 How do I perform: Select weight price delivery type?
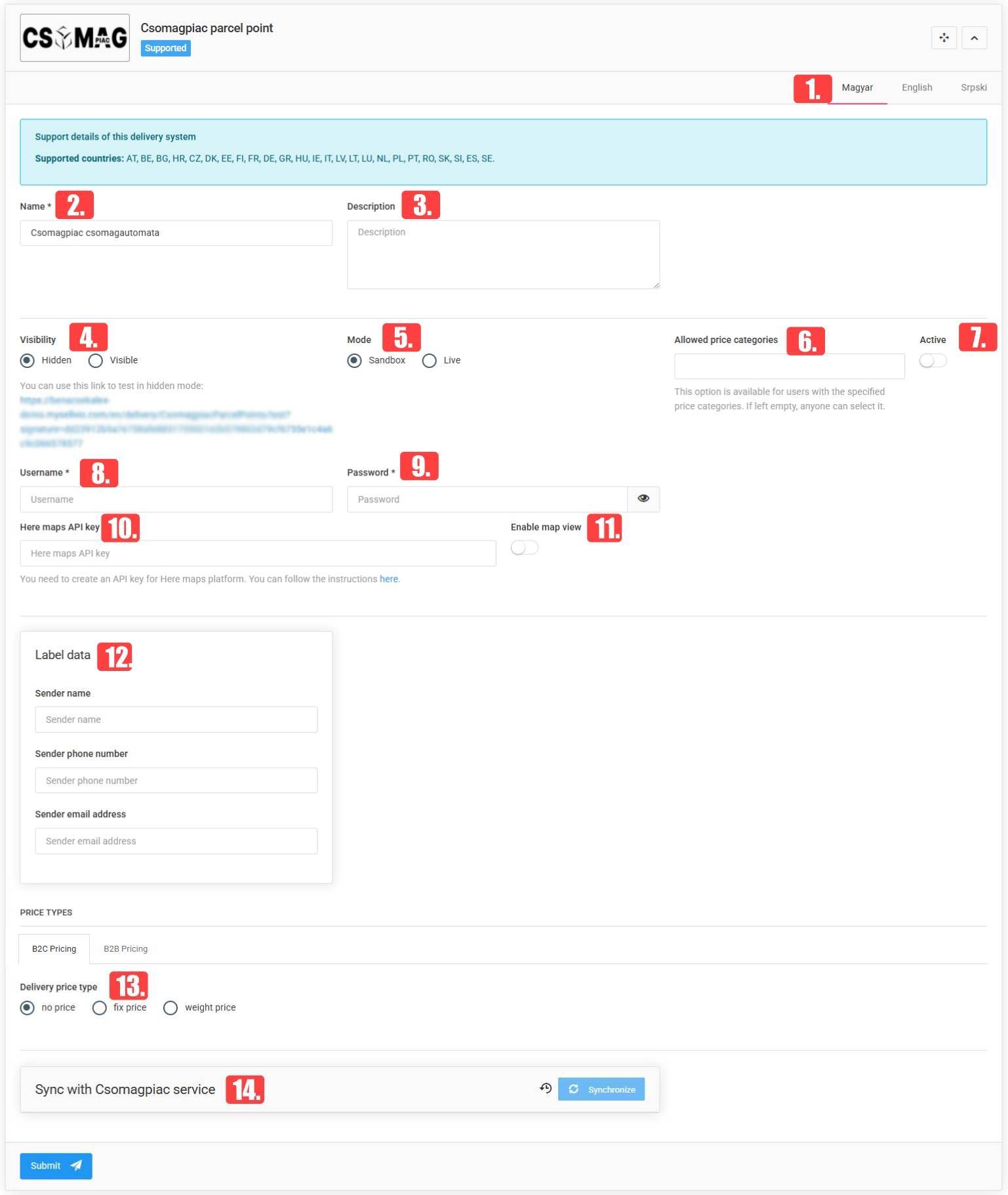point(171,1008)
